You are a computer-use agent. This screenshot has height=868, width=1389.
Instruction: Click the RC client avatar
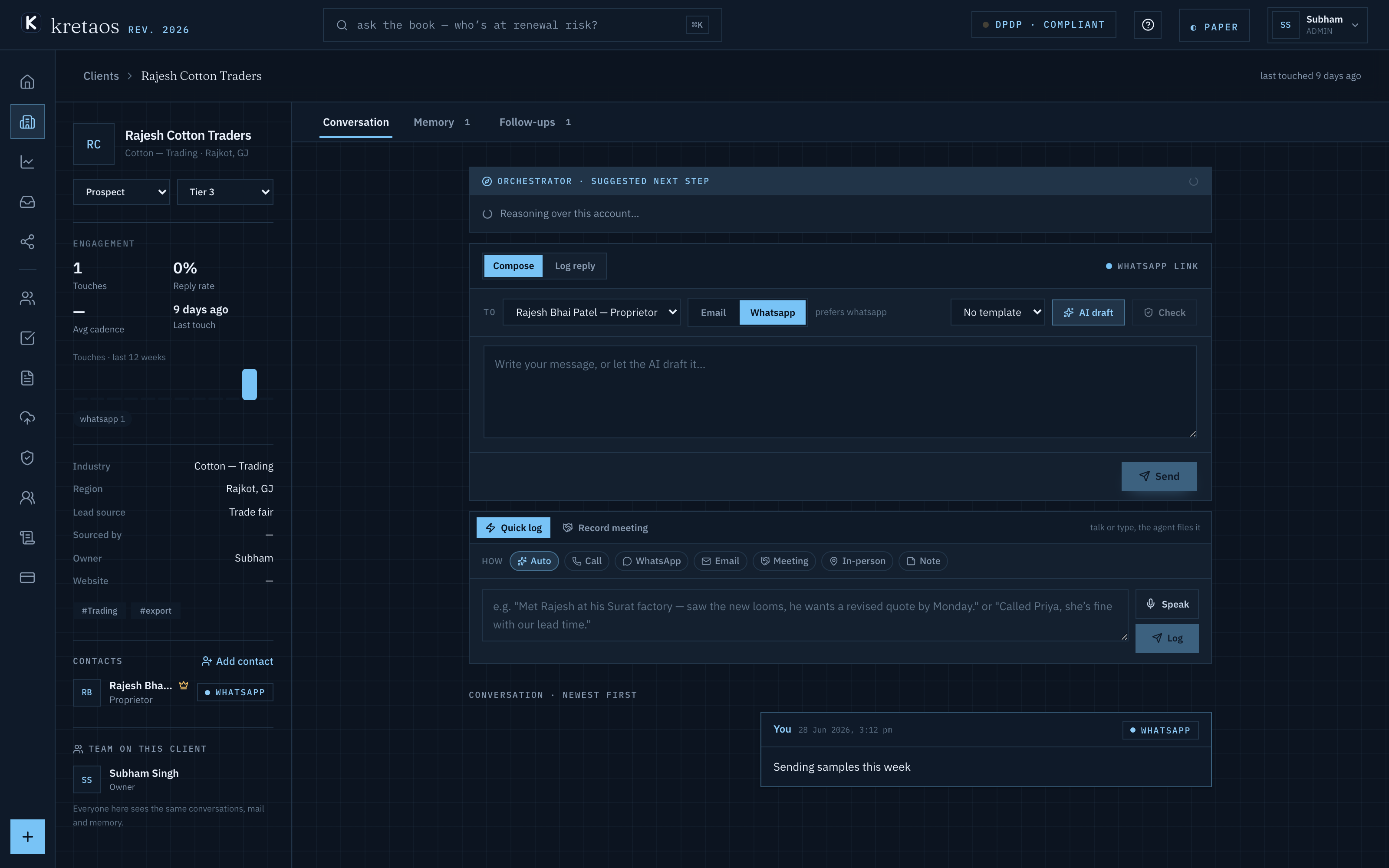pyautogui.click(x=94, y=144)
